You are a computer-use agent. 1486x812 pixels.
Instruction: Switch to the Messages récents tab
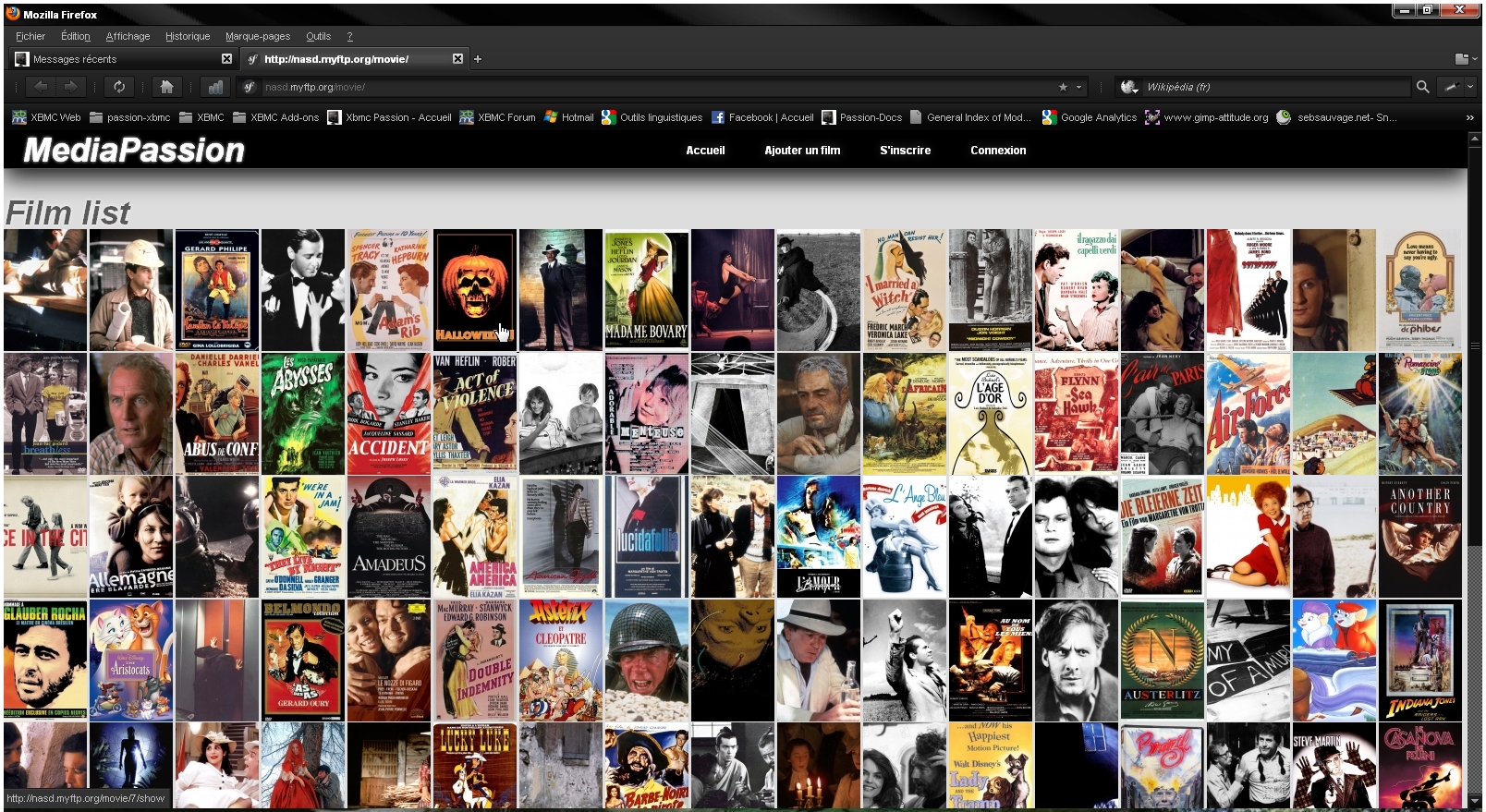(x=124, y=59)
